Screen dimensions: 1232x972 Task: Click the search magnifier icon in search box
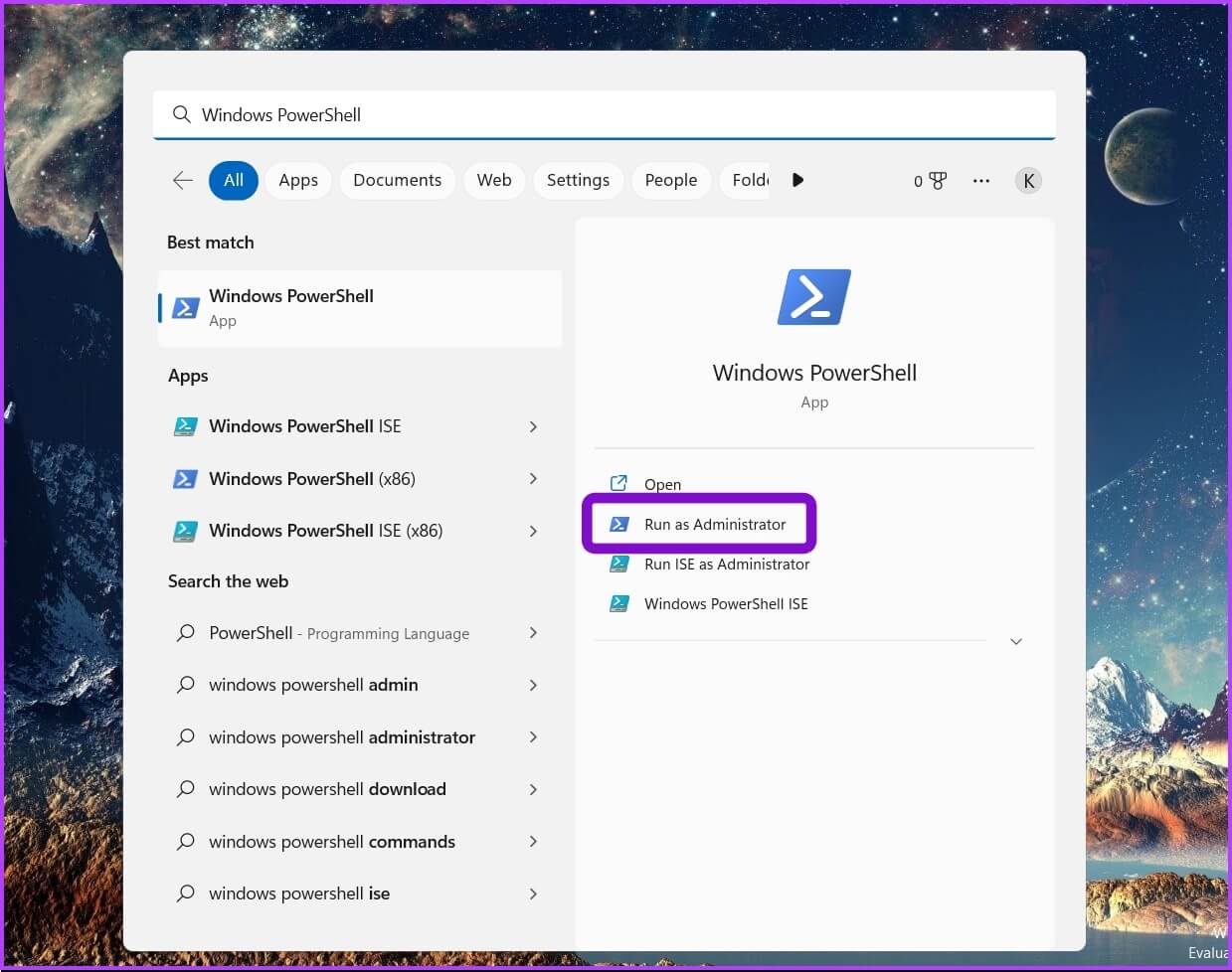(181, 114)
